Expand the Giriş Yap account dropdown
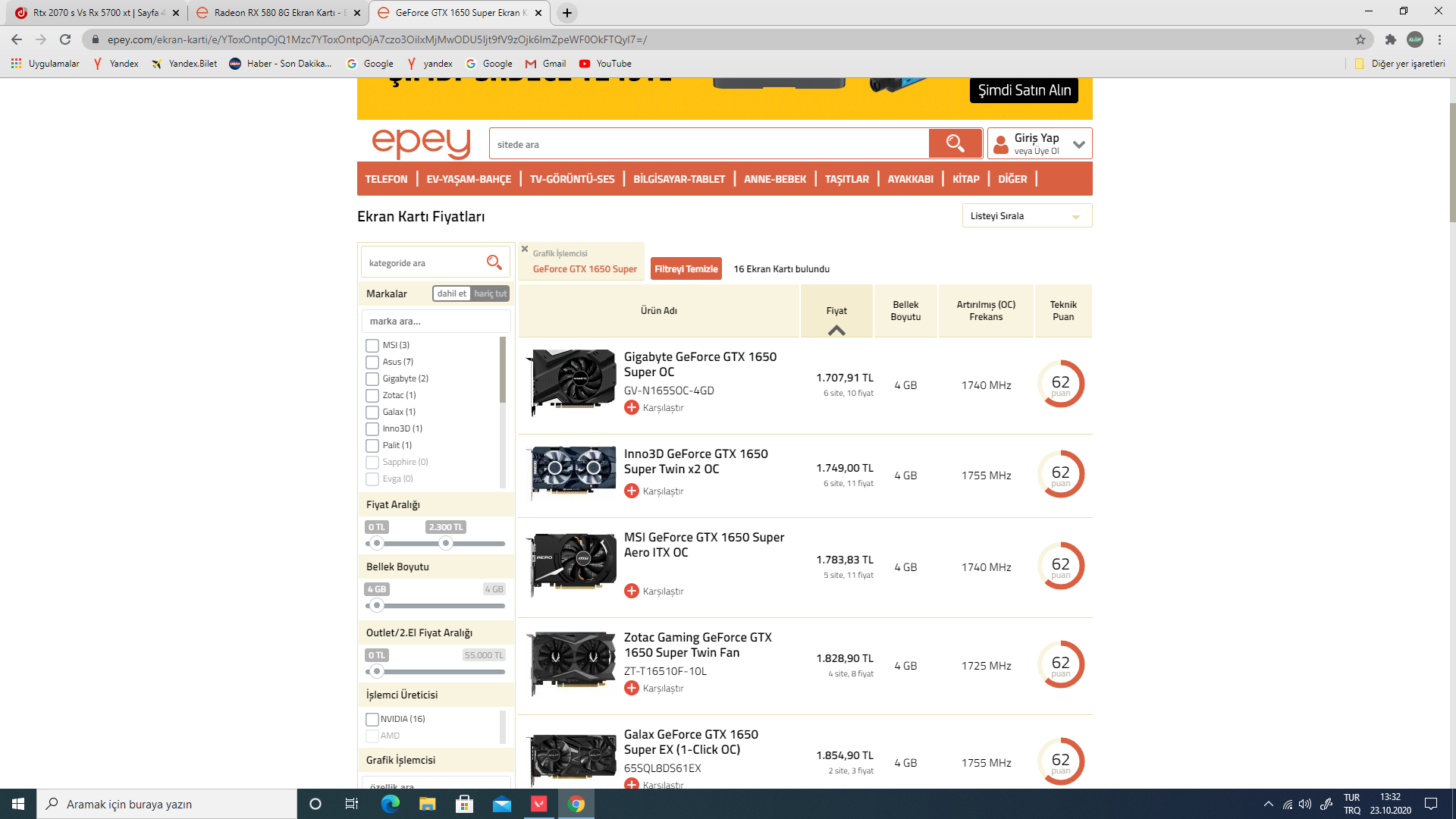The image size is (1456, 819). pyautogui.click(x=1079, y=144)
